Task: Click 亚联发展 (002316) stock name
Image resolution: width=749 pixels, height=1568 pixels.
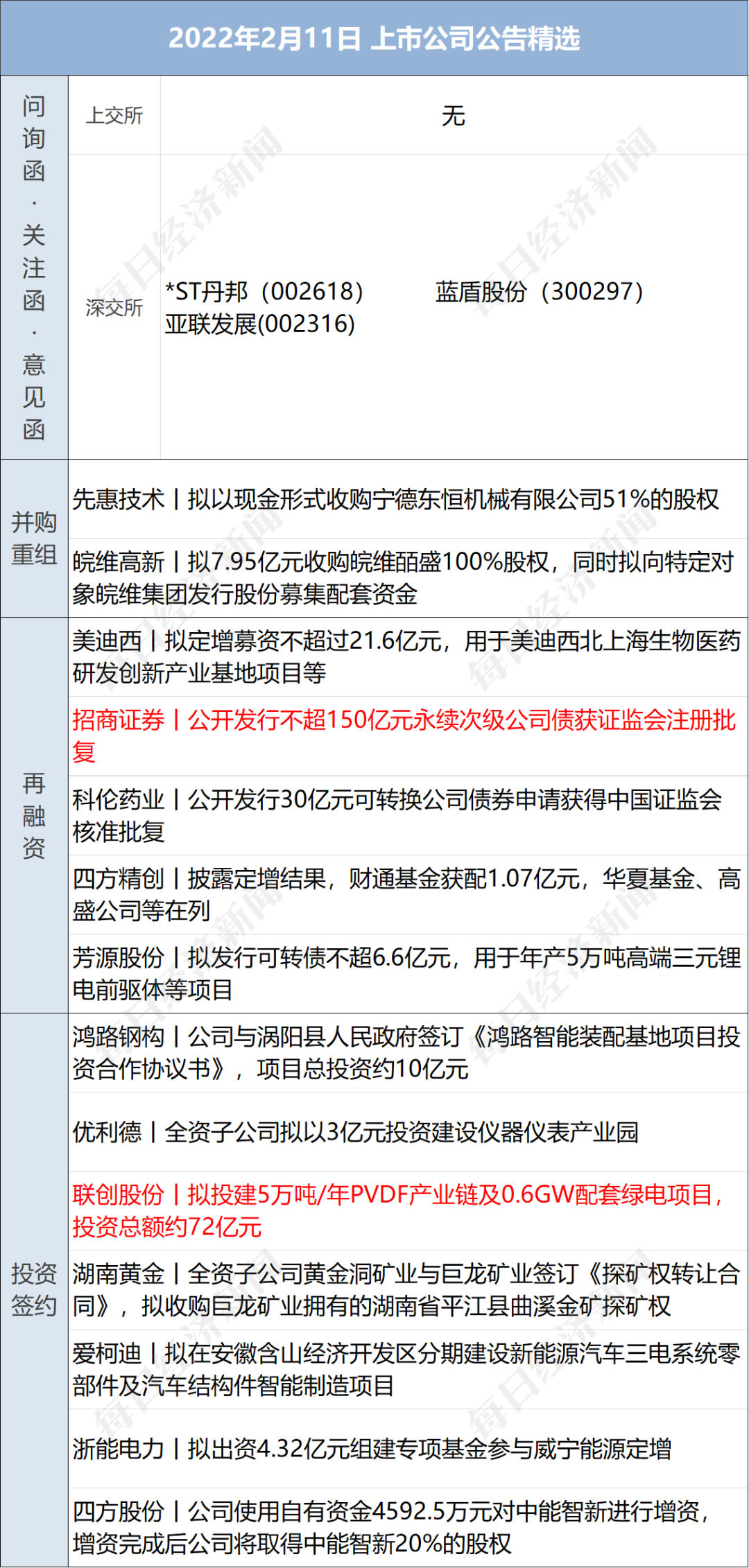Action: [x=260, y=324]
